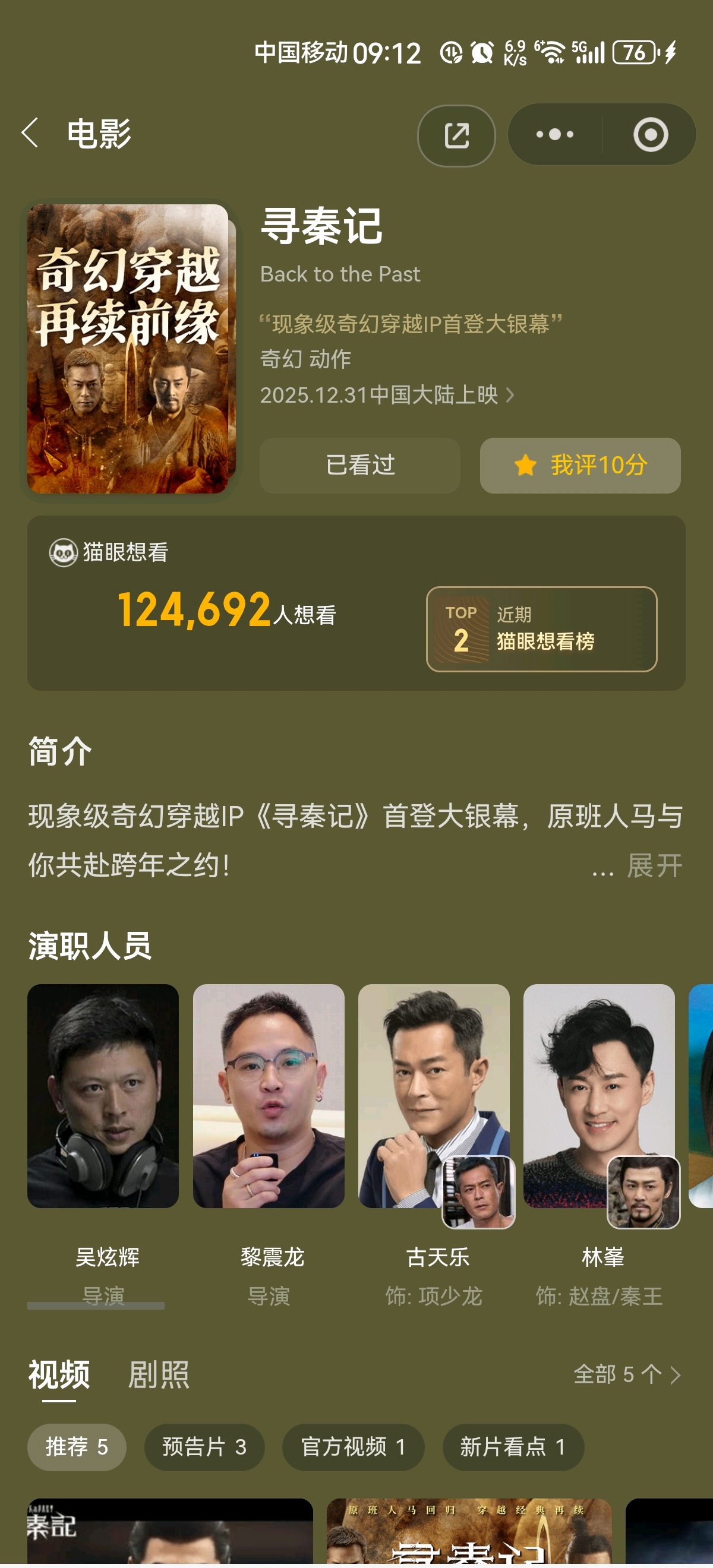Tap the Maoyan cat logo icon
713x1568 pixels.
(64, 553)
